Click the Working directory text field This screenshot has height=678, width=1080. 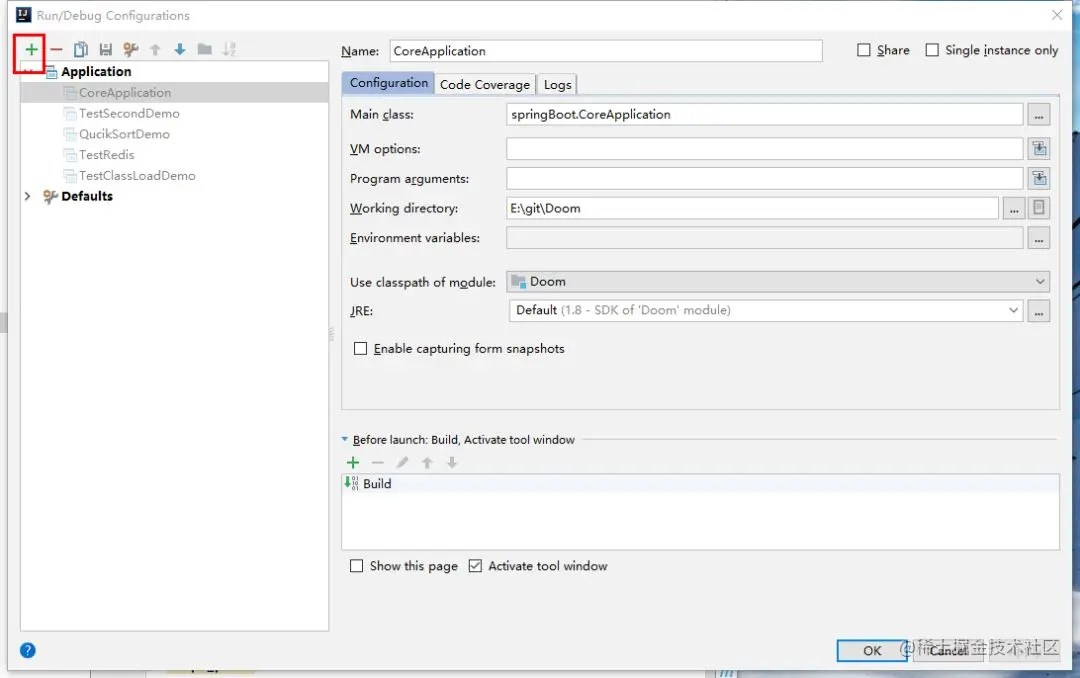[752, 208]
